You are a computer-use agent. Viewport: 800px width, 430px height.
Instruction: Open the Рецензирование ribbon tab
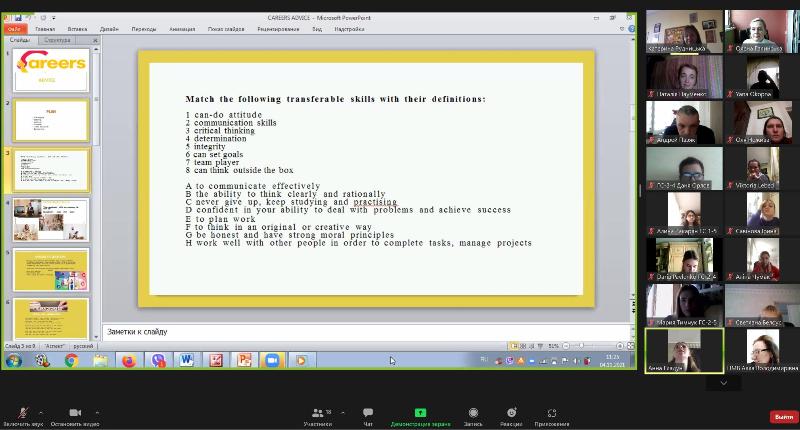278,29
